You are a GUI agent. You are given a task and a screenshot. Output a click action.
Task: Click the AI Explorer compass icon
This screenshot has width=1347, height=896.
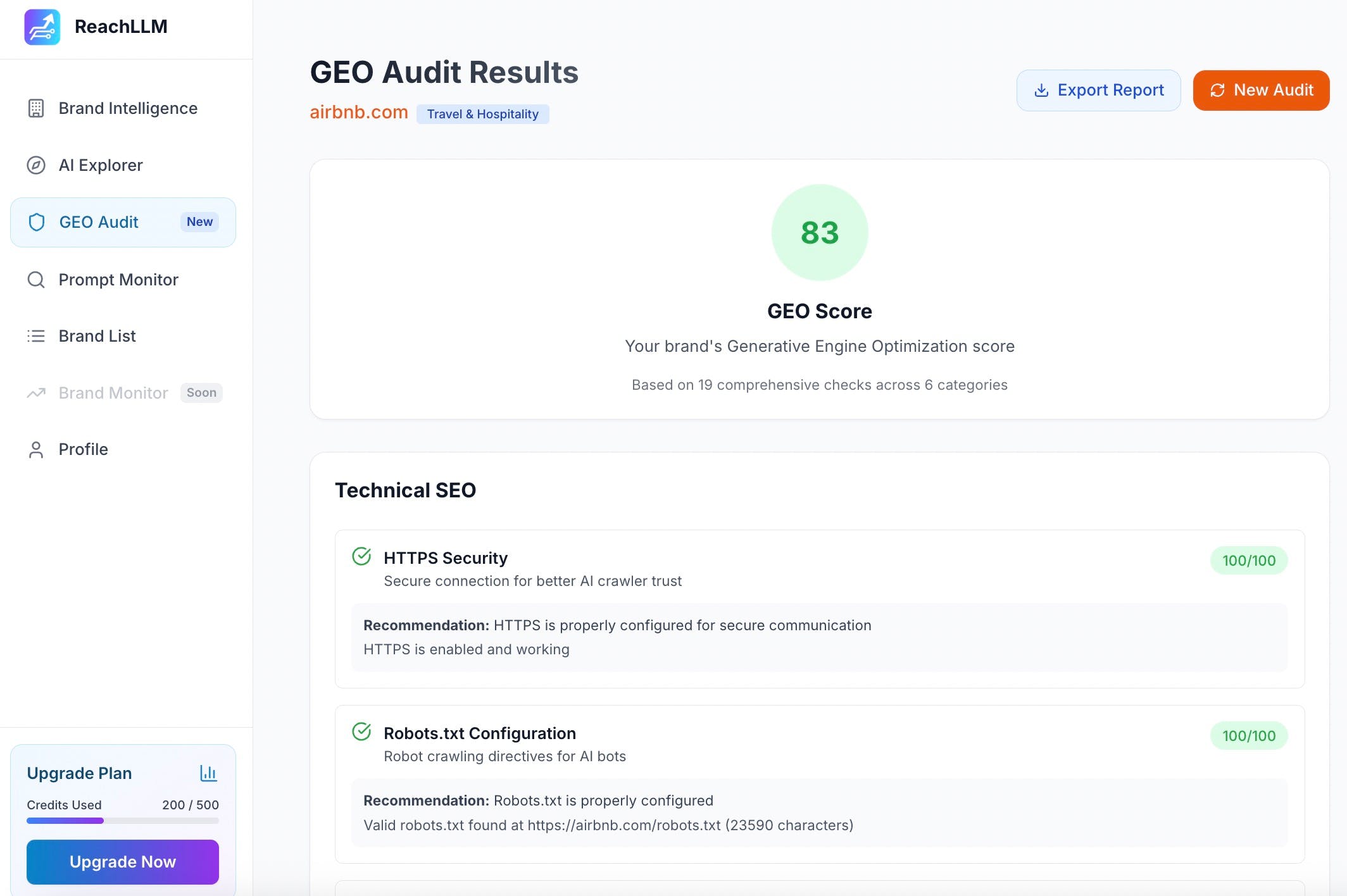pos(36,165)
